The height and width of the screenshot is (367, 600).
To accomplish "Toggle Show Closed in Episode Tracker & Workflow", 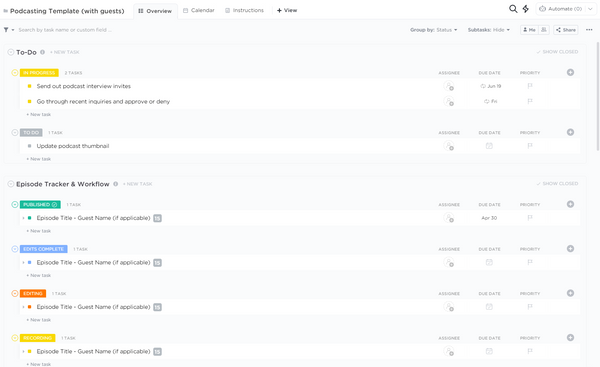I will click(x=557, y=184).
